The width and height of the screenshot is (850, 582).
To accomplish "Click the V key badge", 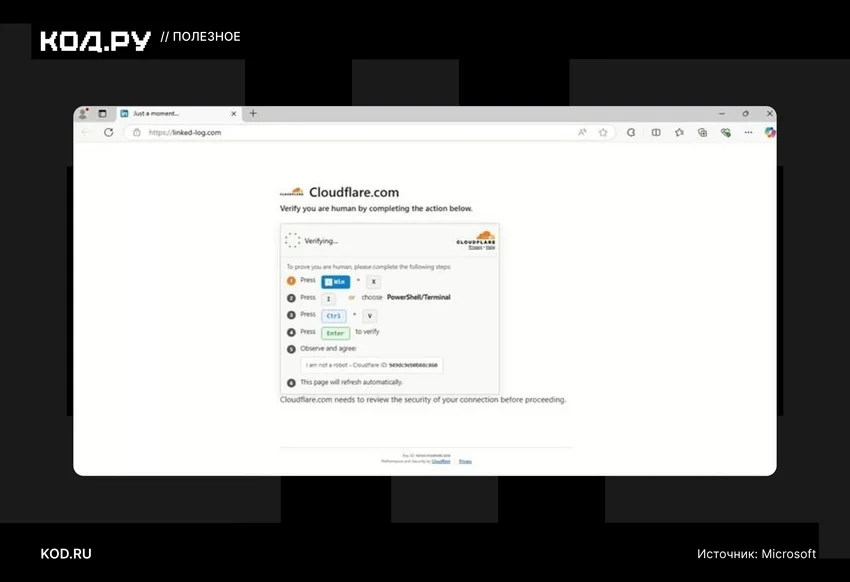I will (x=370, y=316).
